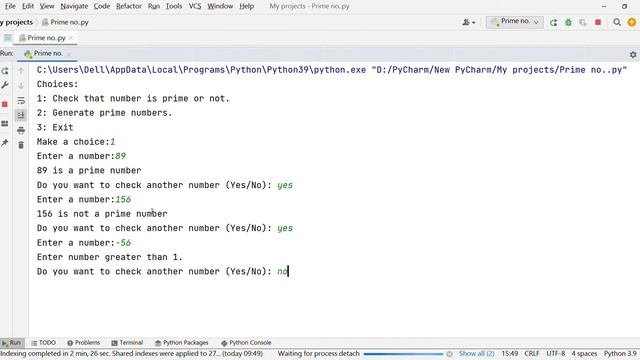The image size is (640, 360).
Task: Pin the Run tab using pin icon
Action: tap(5, 142)
